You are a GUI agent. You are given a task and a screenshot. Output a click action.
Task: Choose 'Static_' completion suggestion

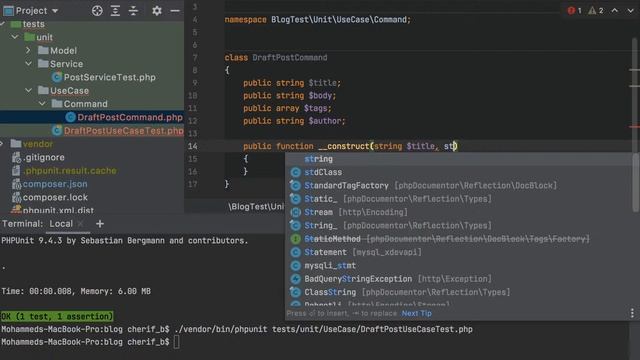[x=459, y=199]
